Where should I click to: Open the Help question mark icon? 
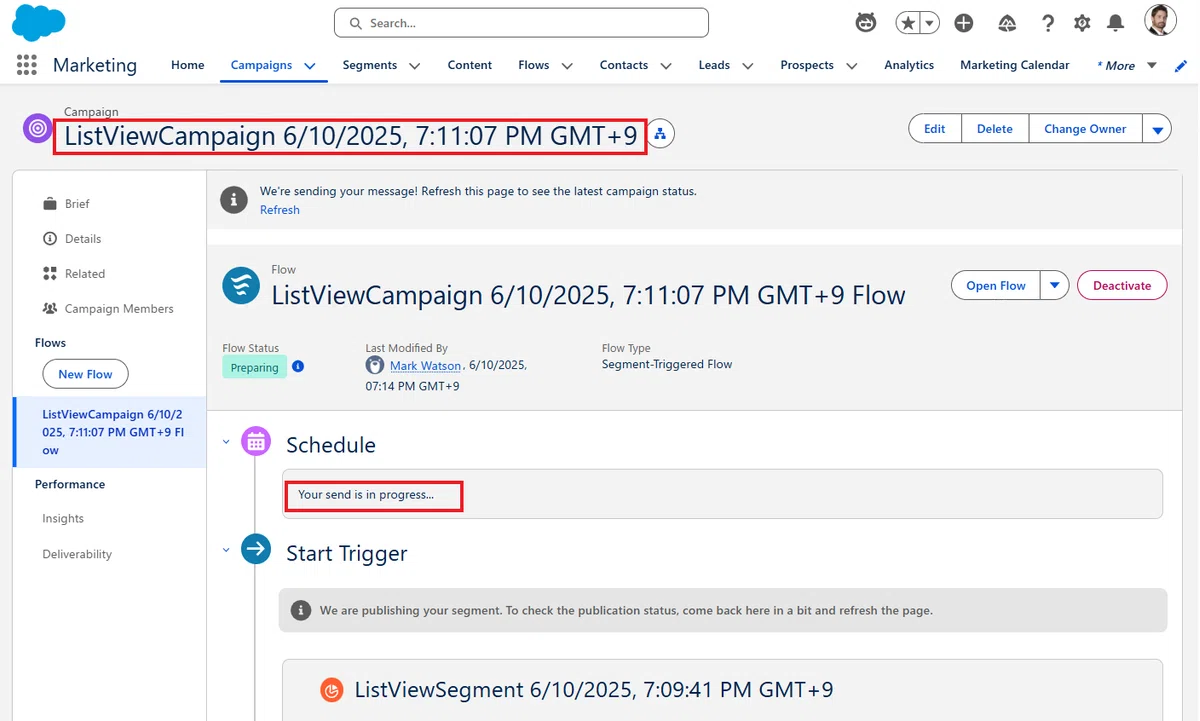(x=1047, y=23)
